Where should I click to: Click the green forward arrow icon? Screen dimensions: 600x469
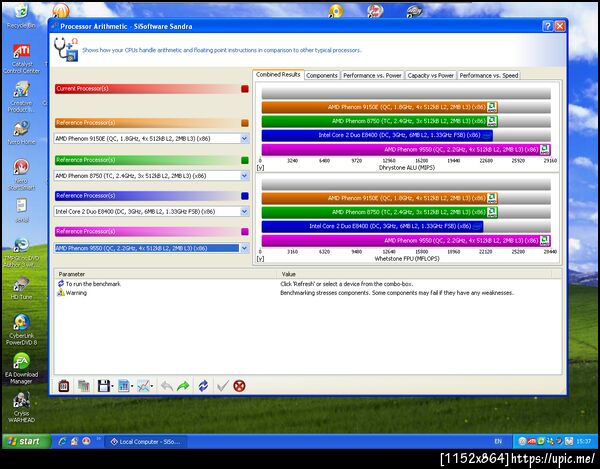tap(183, 386)
